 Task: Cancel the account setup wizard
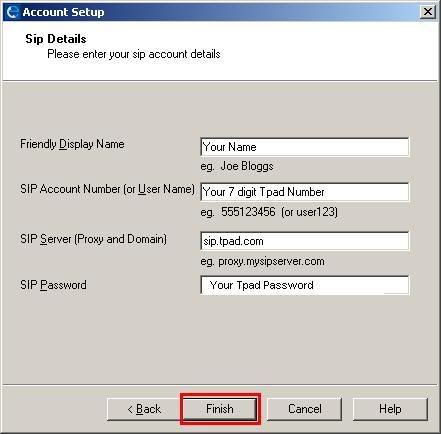305,409
